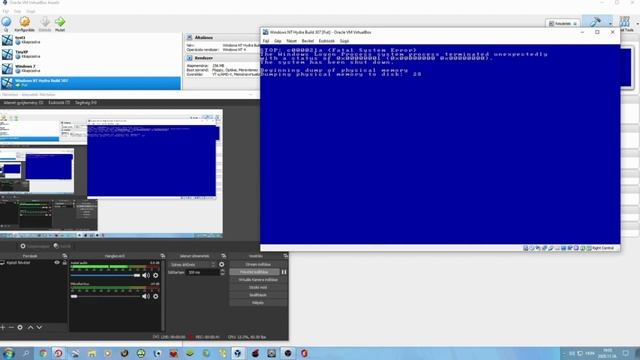
Task: Click the transition duration field in OBS
Action: (x=202, y=272)
